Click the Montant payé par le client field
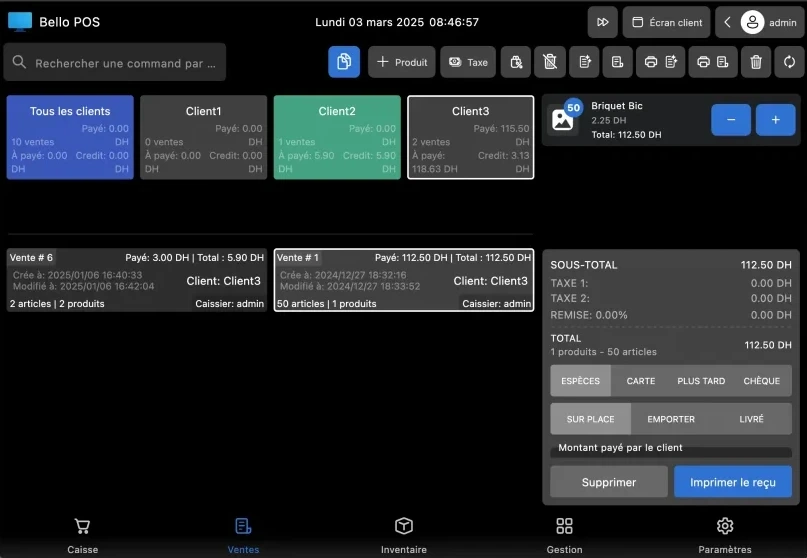Screen dimensions: 807x558 [x=671, y=449]
